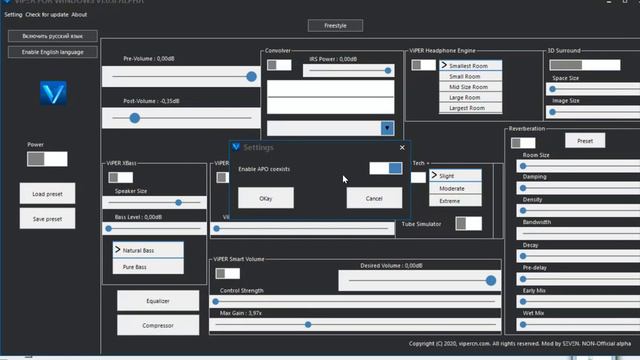Toggle ViPER Headphone Engine switch

(x=423, y=65)
